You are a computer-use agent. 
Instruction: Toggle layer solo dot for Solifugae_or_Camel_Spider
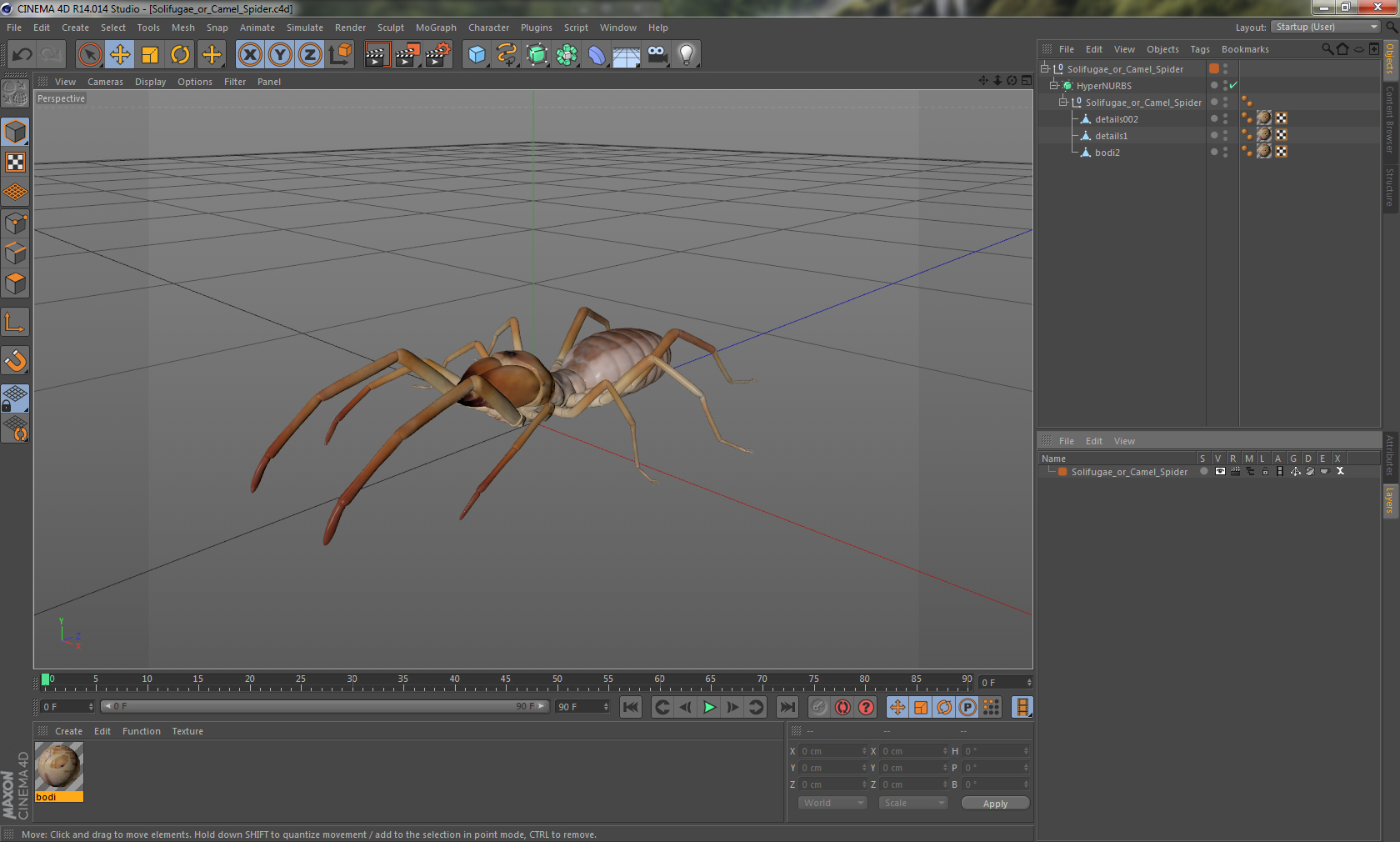coord(1203,472)
